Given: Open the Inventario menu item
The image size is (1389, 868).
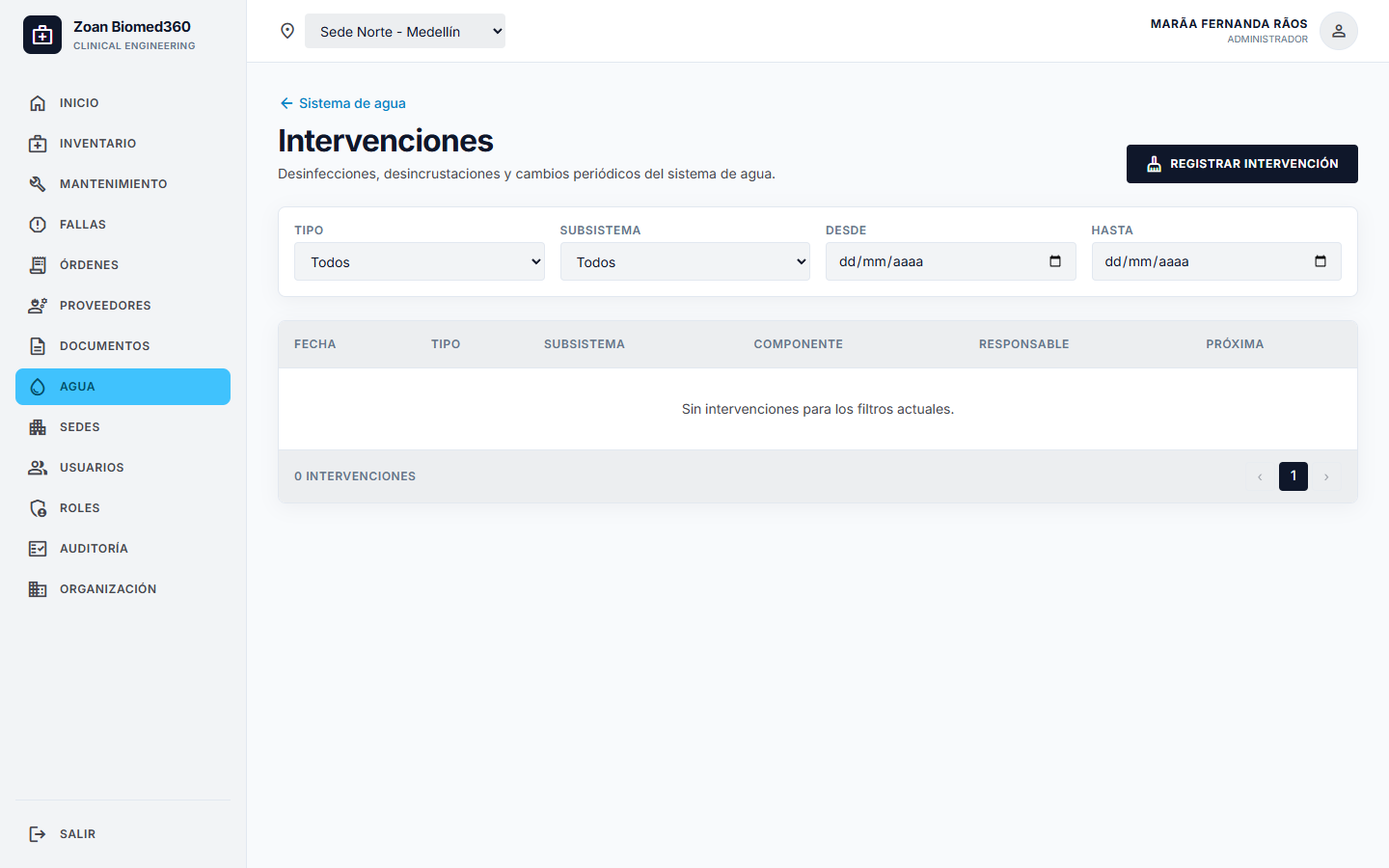Looking at the screenshot, I should click(x=123, y=144).
